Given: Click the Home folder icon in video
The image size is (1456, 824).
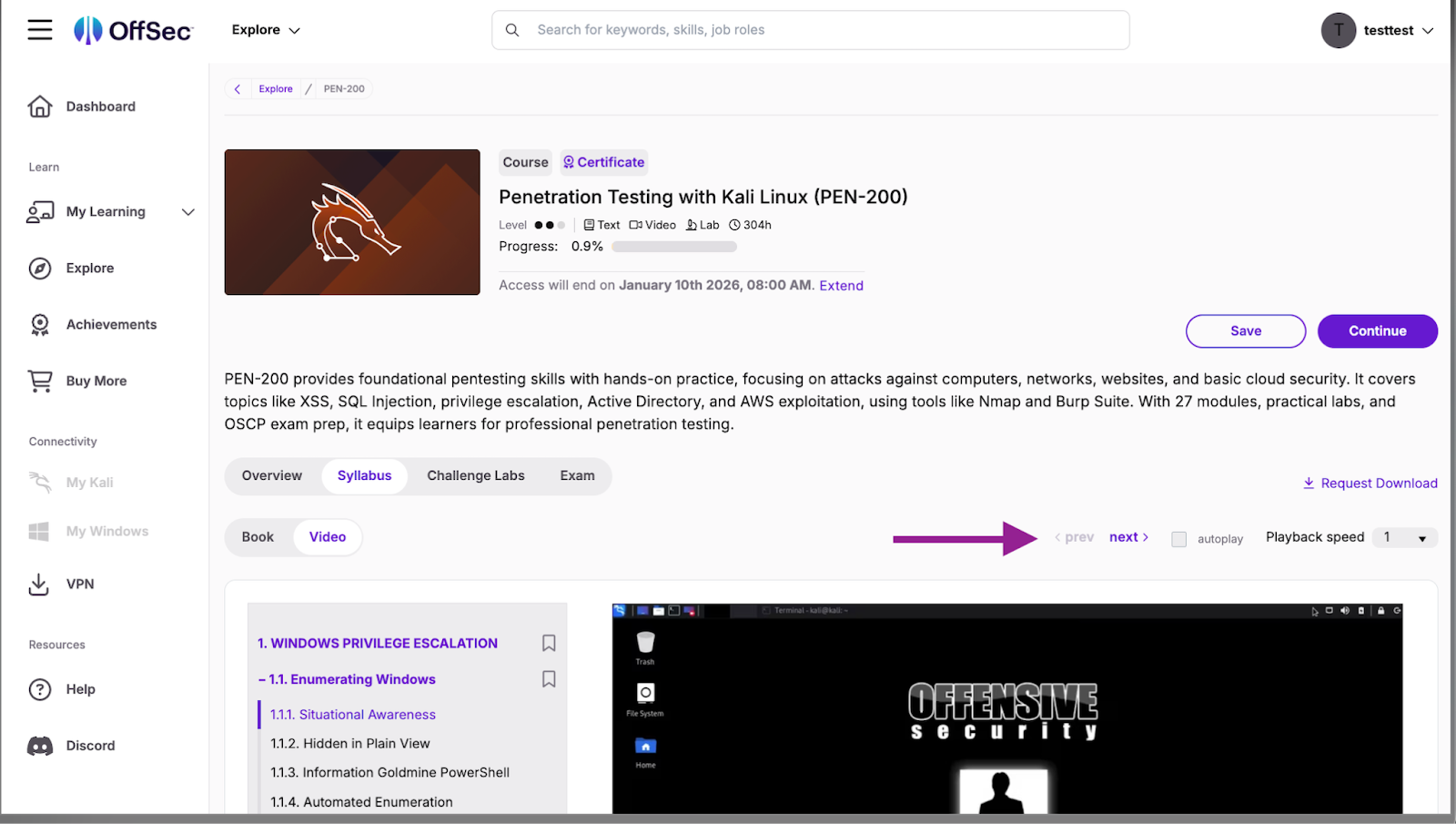Looking at the screenshot, I should tap(645, 746).
